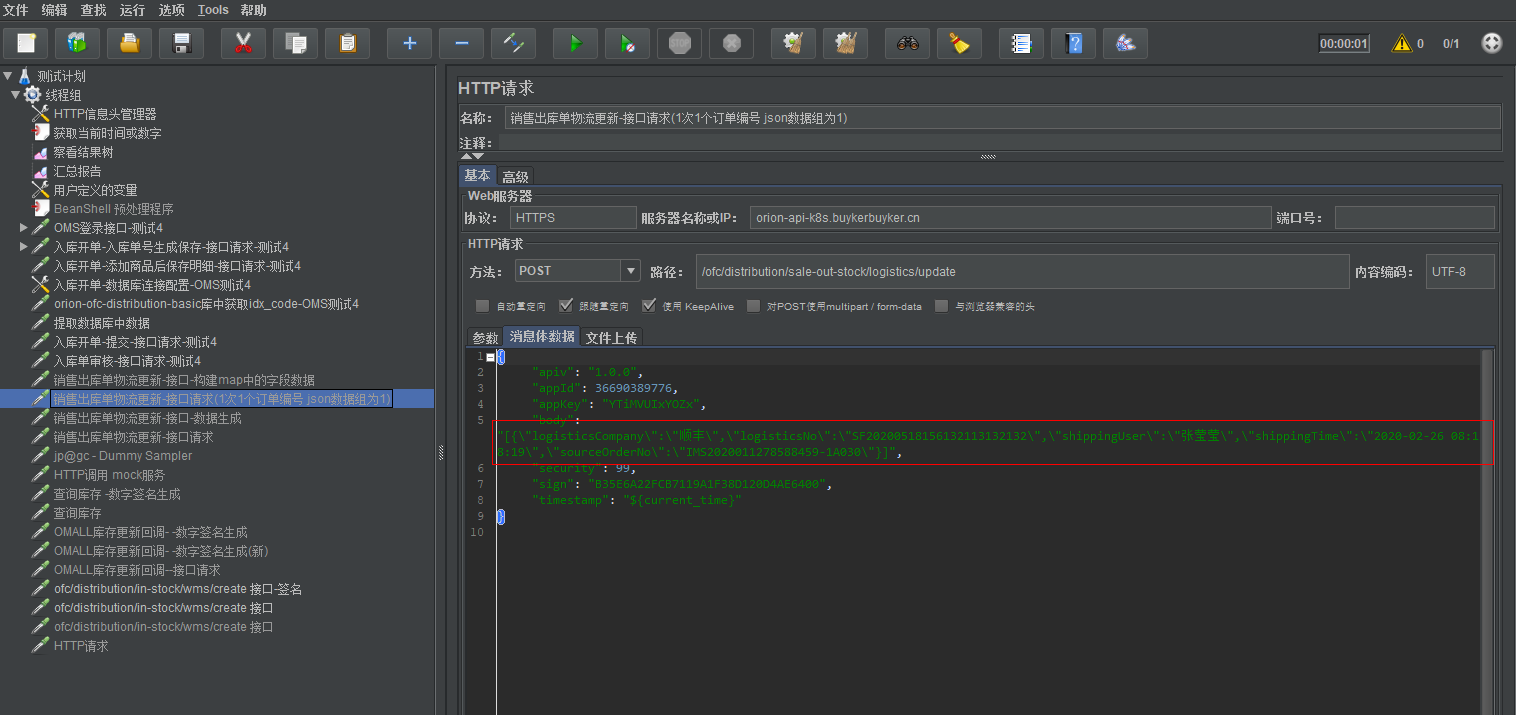Click the empty 端口号 input field
Screen dimensions: 1516x715
tap(1415, 218)
